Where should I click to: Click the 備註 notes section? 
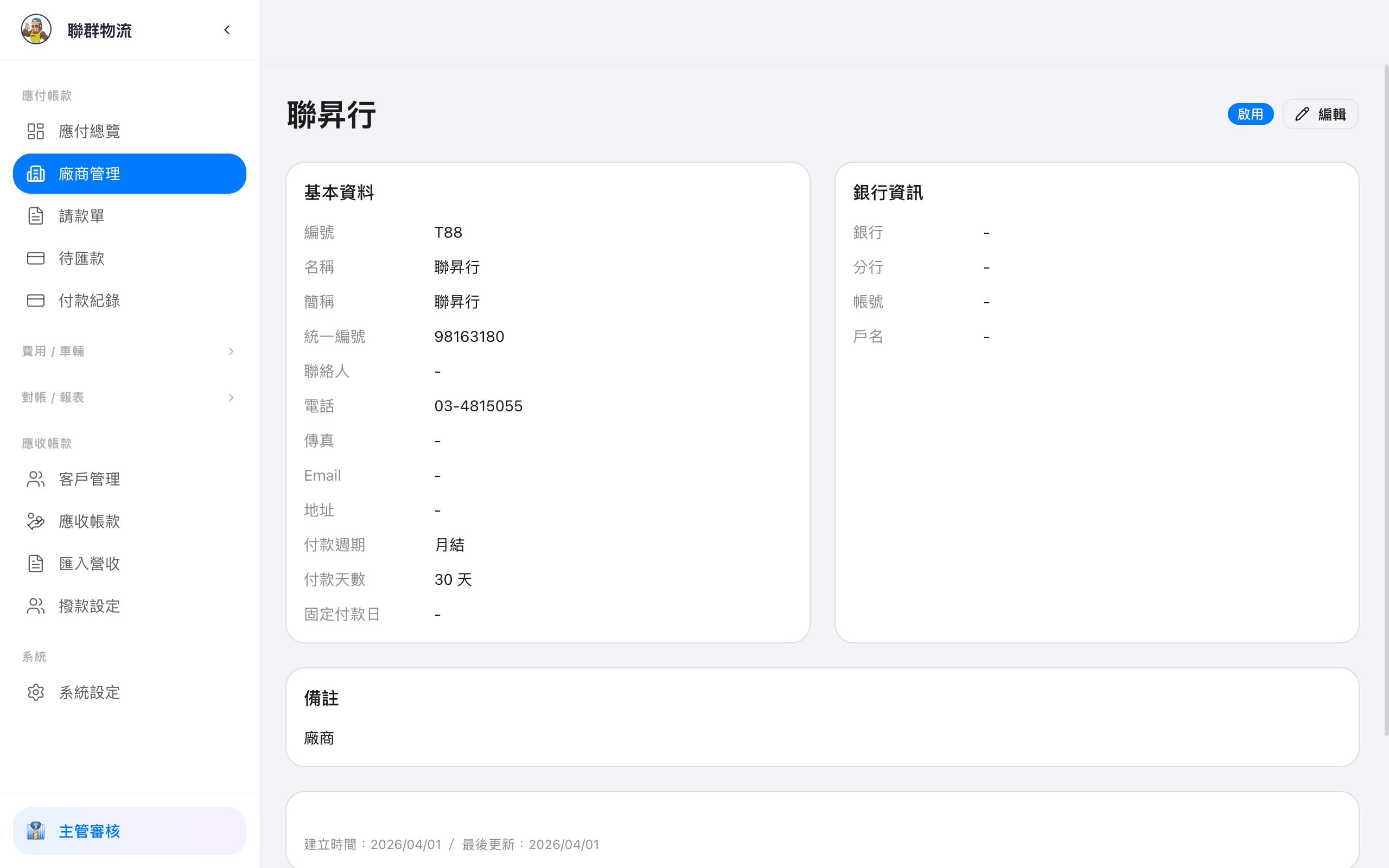click(321, 698)
